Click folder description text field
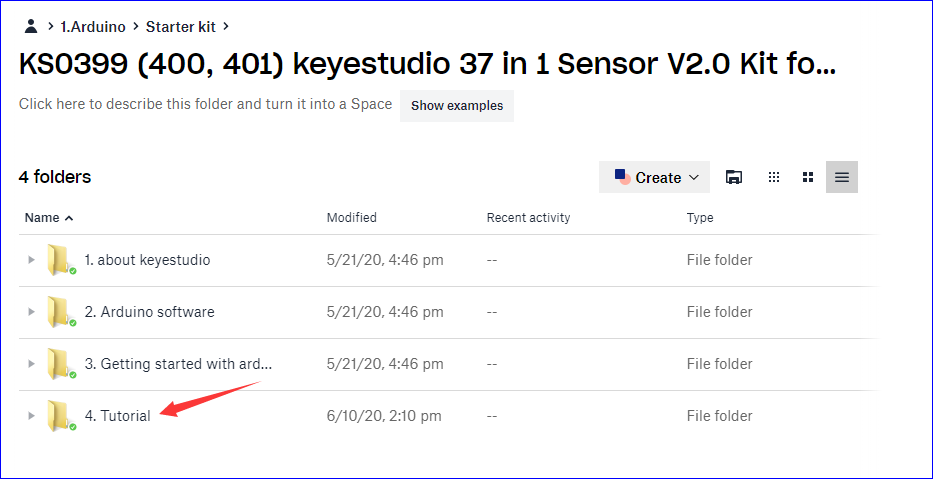 click(206, 104)
